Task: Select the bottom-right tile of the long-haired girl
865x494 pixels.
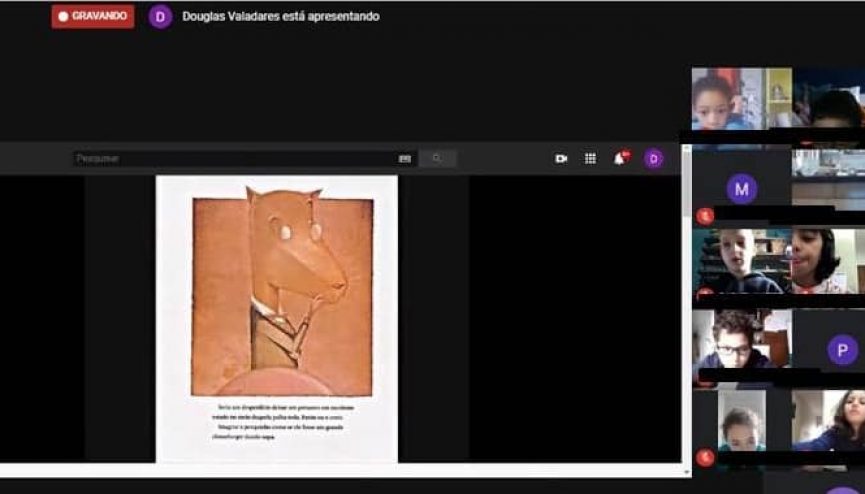Action: (x=829, y=420)
